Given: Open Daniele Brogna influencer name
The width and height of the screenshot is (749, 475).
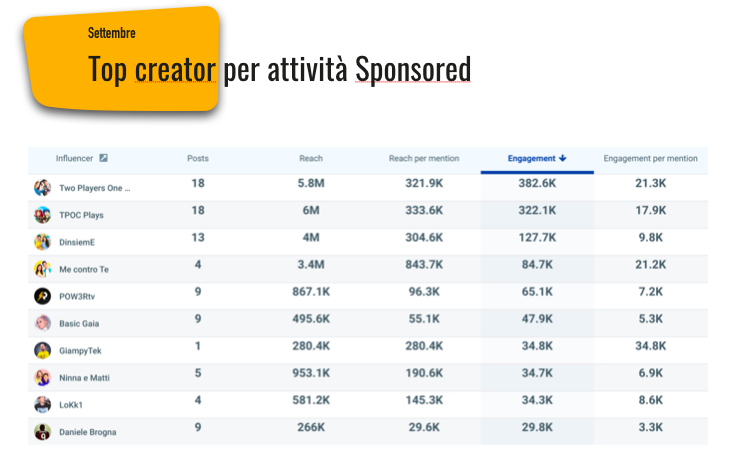Looking at the screenshot, I should (x=88, y=432).
